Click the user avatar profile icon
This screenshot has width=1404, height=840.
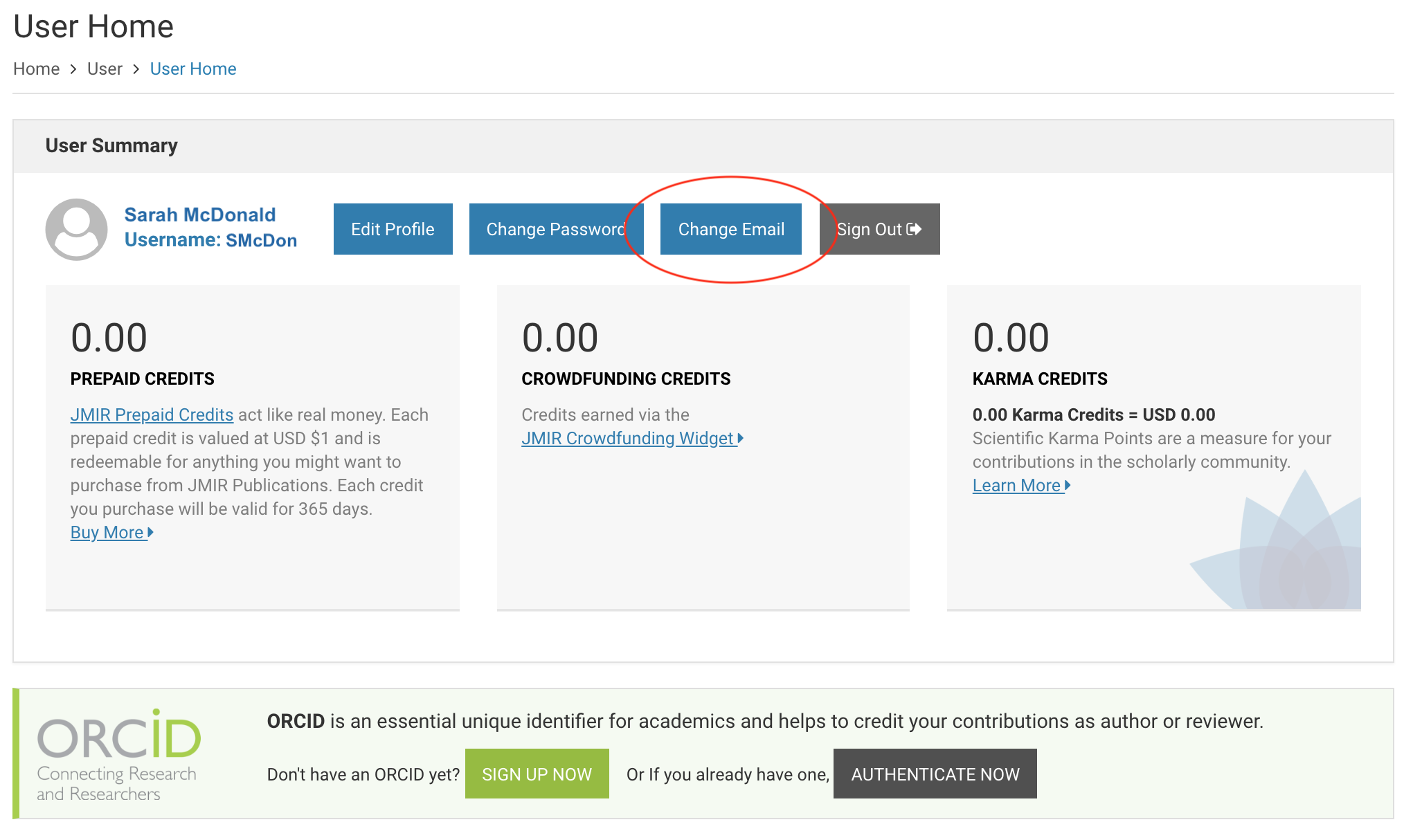coord(76,229)
